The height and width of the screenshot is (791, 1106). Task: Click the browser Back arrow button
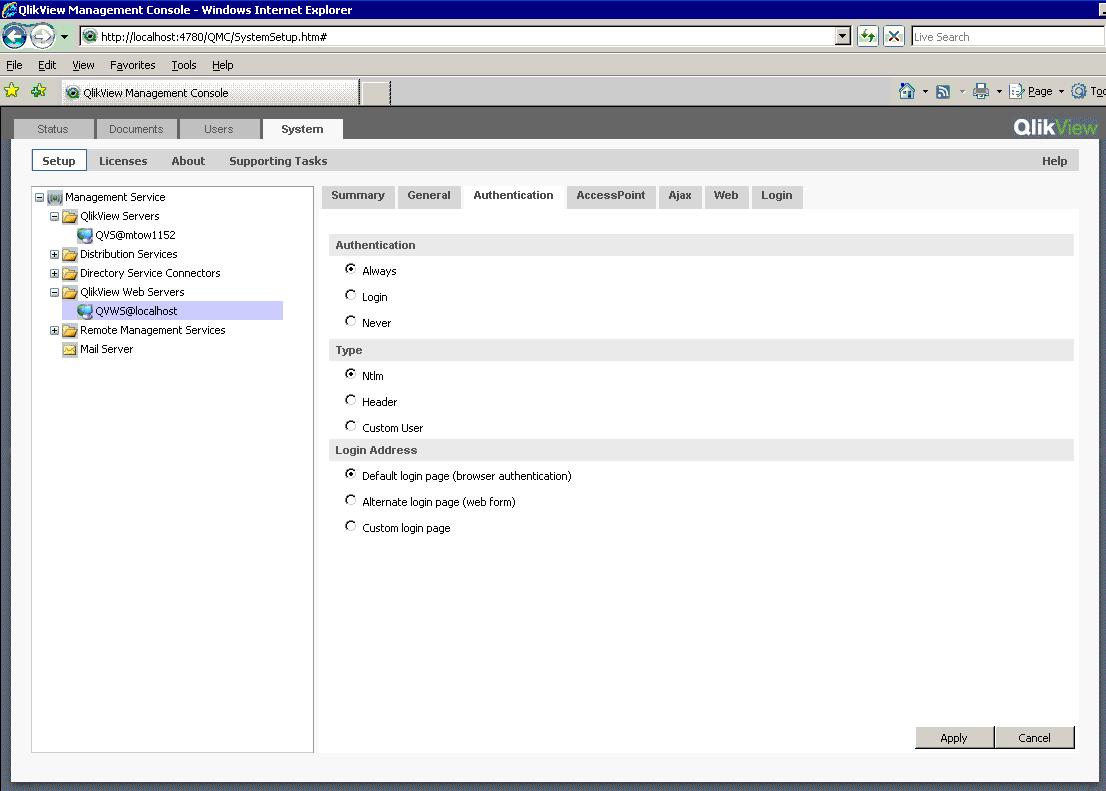point(14,36)
